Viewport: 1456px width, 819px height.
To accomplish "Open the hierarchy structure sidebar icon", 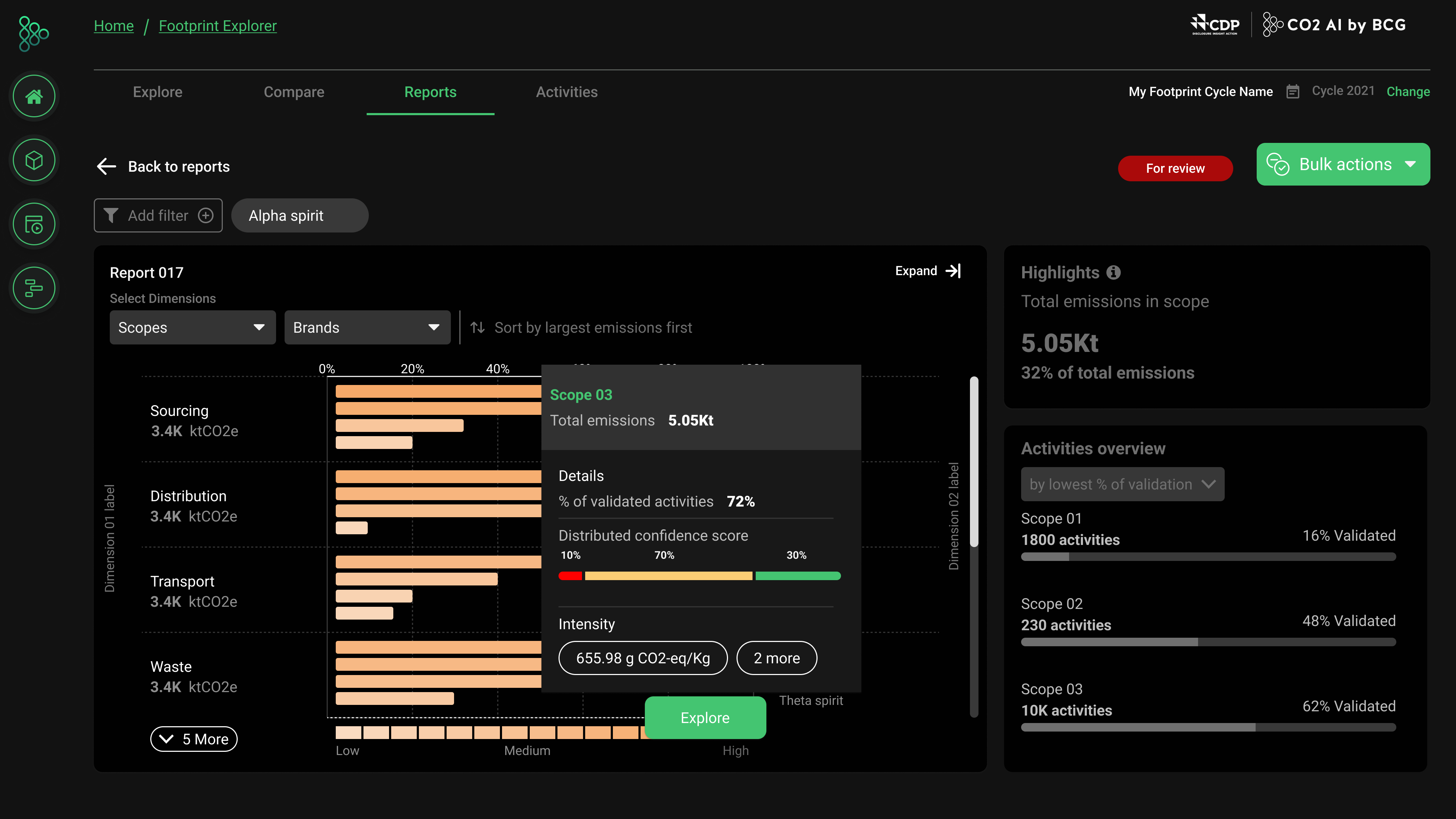I will 34,288.
